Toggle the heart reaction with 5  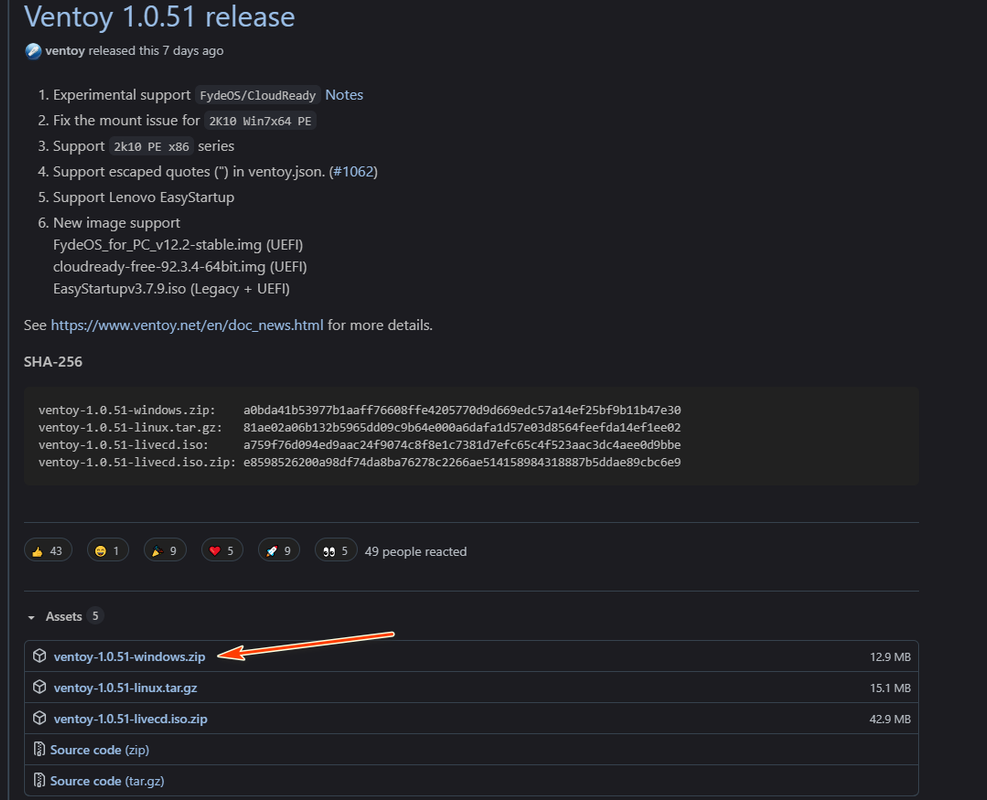(x=222, y=551)
